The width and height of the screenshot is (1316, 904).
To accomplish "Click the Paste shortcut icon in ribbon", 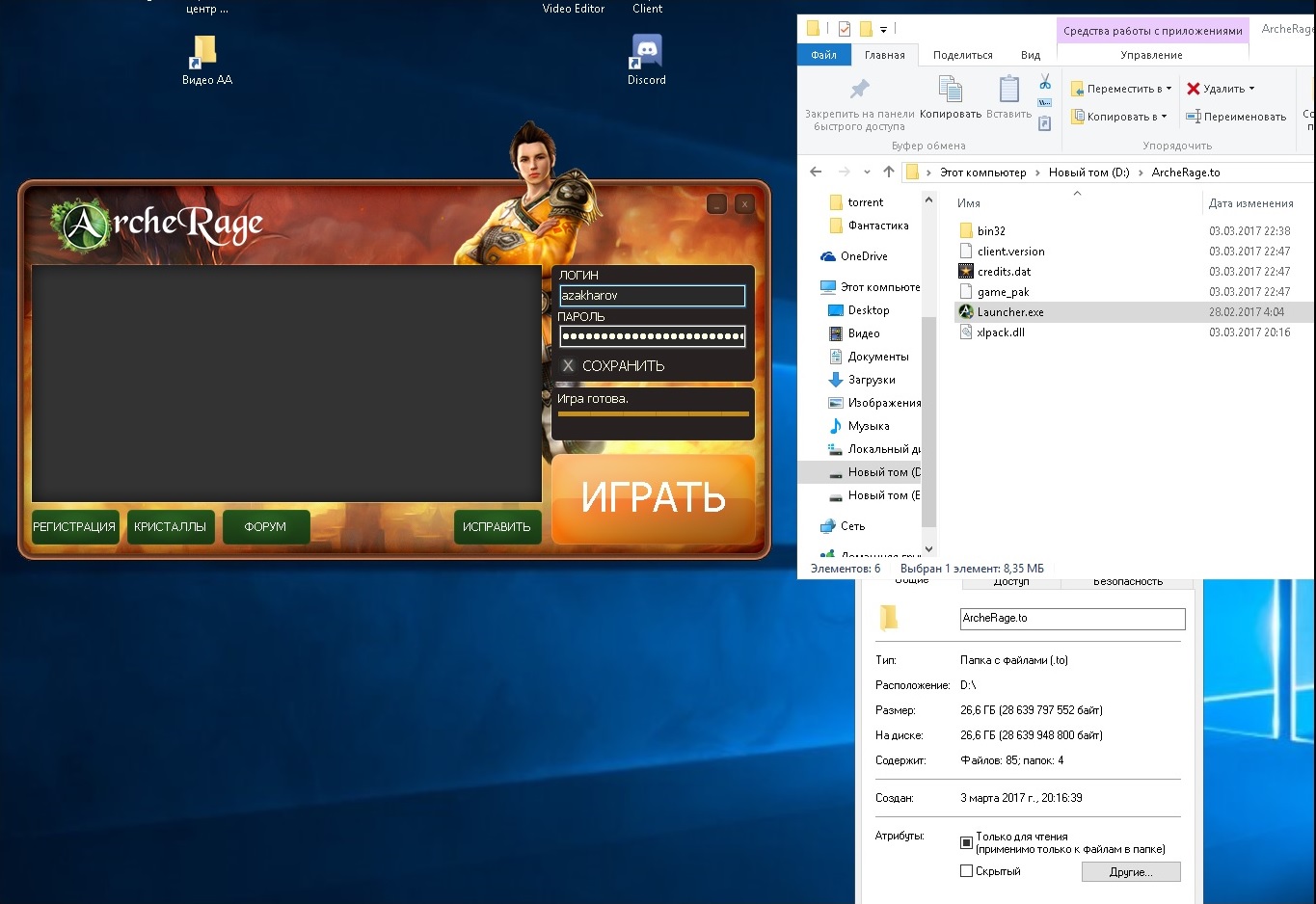I will point(1045,123).
